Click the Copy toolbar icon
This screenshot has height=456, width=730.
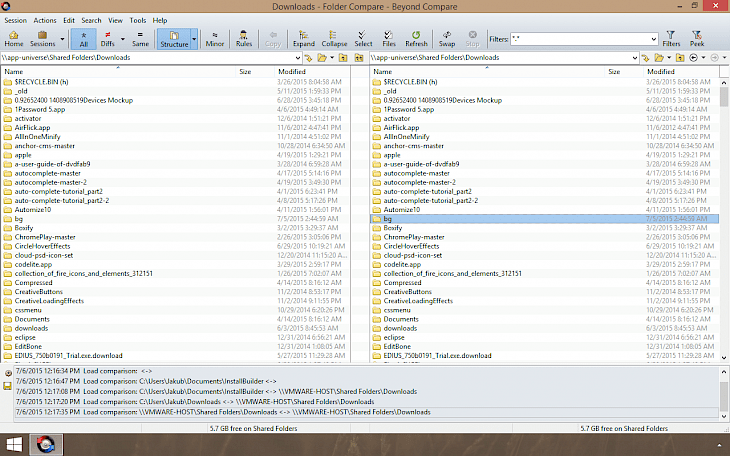(x=273, y=39)
